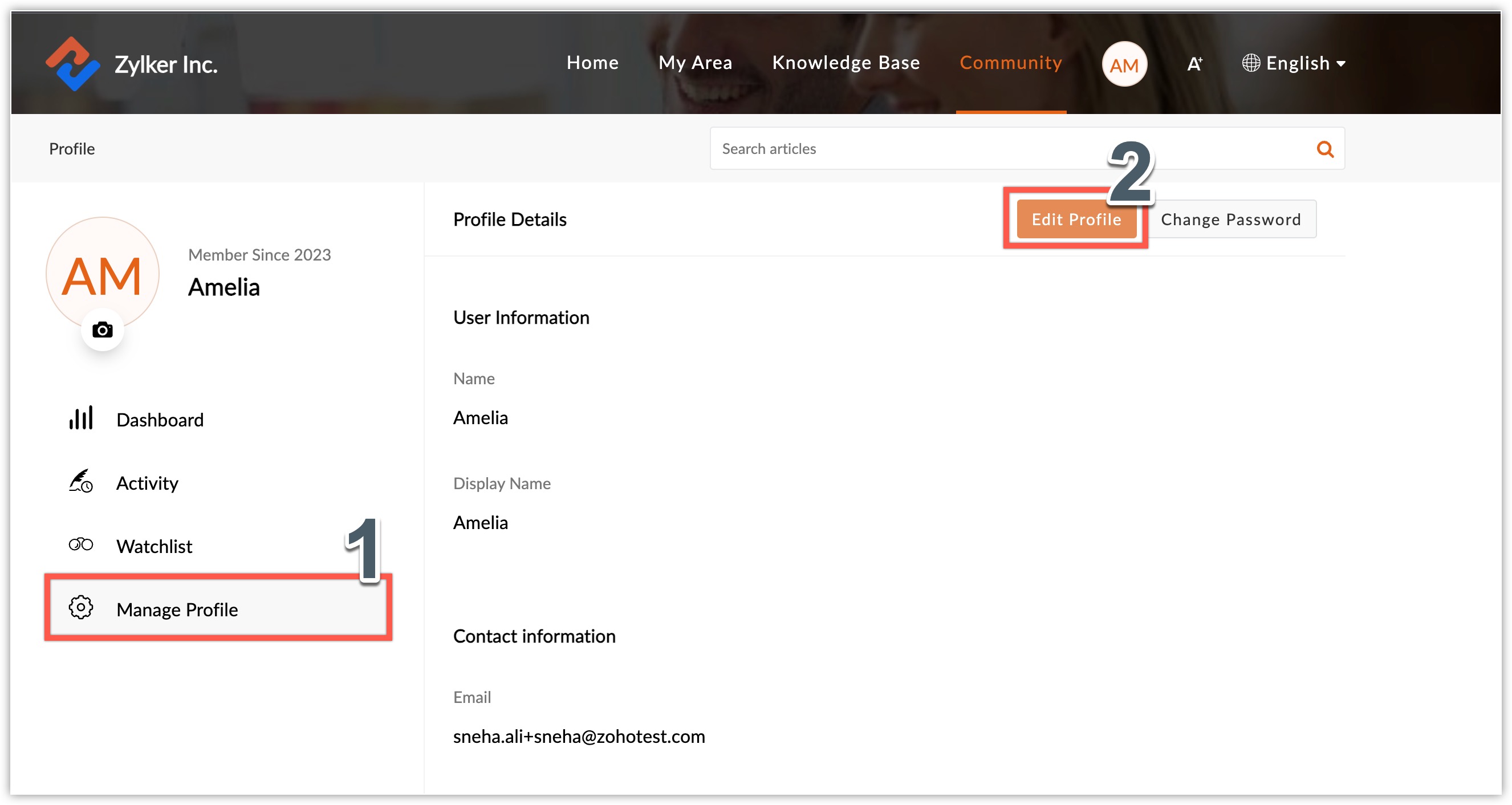Click the Zylker Inc. logo icon
1512x805 pixels.
point(72,63)
